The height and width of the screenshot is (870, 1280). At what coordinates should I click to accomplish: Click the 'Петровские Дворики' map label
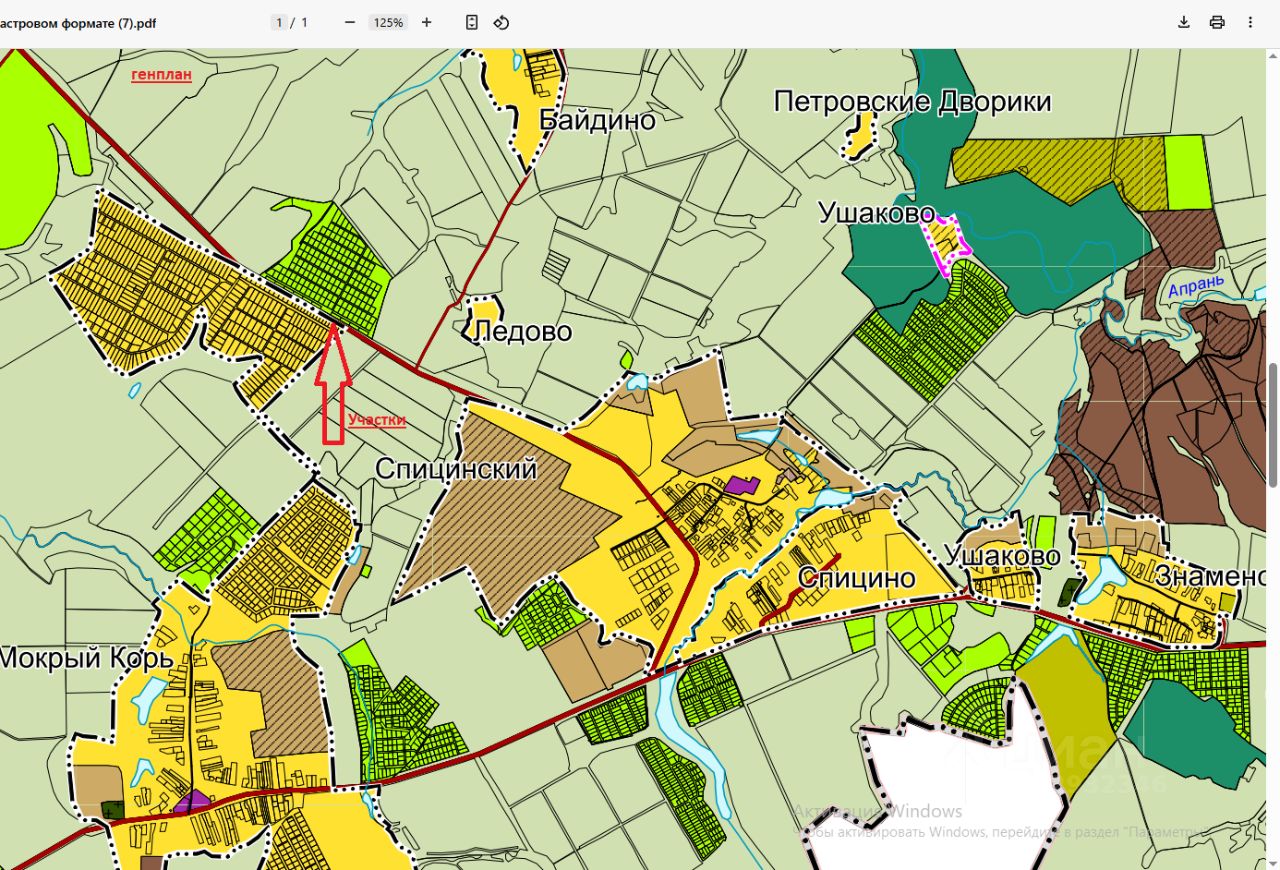coord(912,102)
